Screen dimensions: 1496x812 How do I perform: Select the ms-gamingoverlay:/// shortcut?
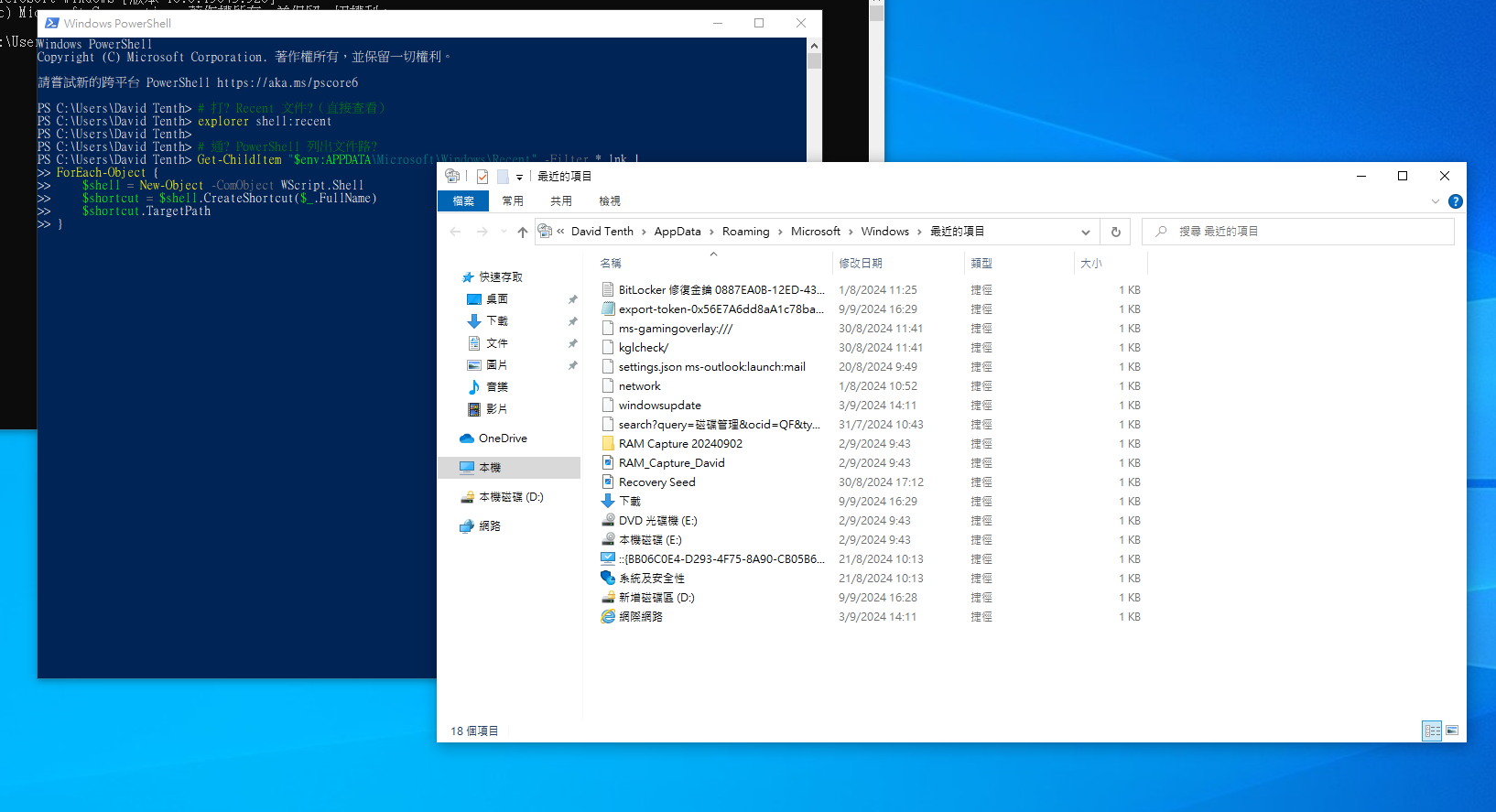pos(676,329)
